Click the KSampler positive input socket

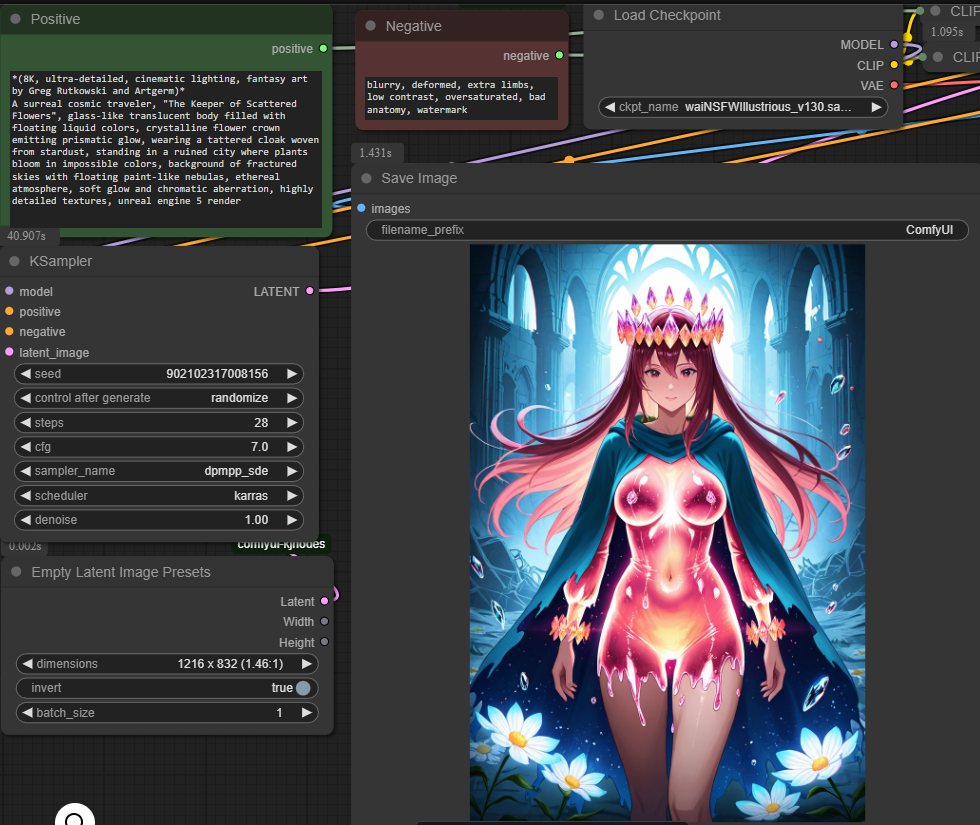pos(9,311)
